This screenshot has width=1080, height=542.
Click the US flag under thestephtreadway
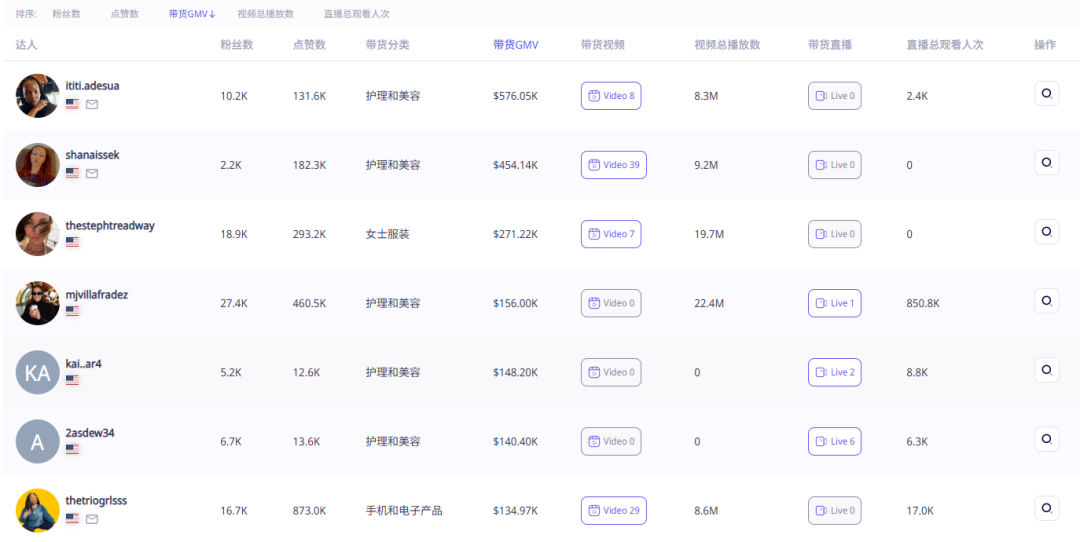72,242
